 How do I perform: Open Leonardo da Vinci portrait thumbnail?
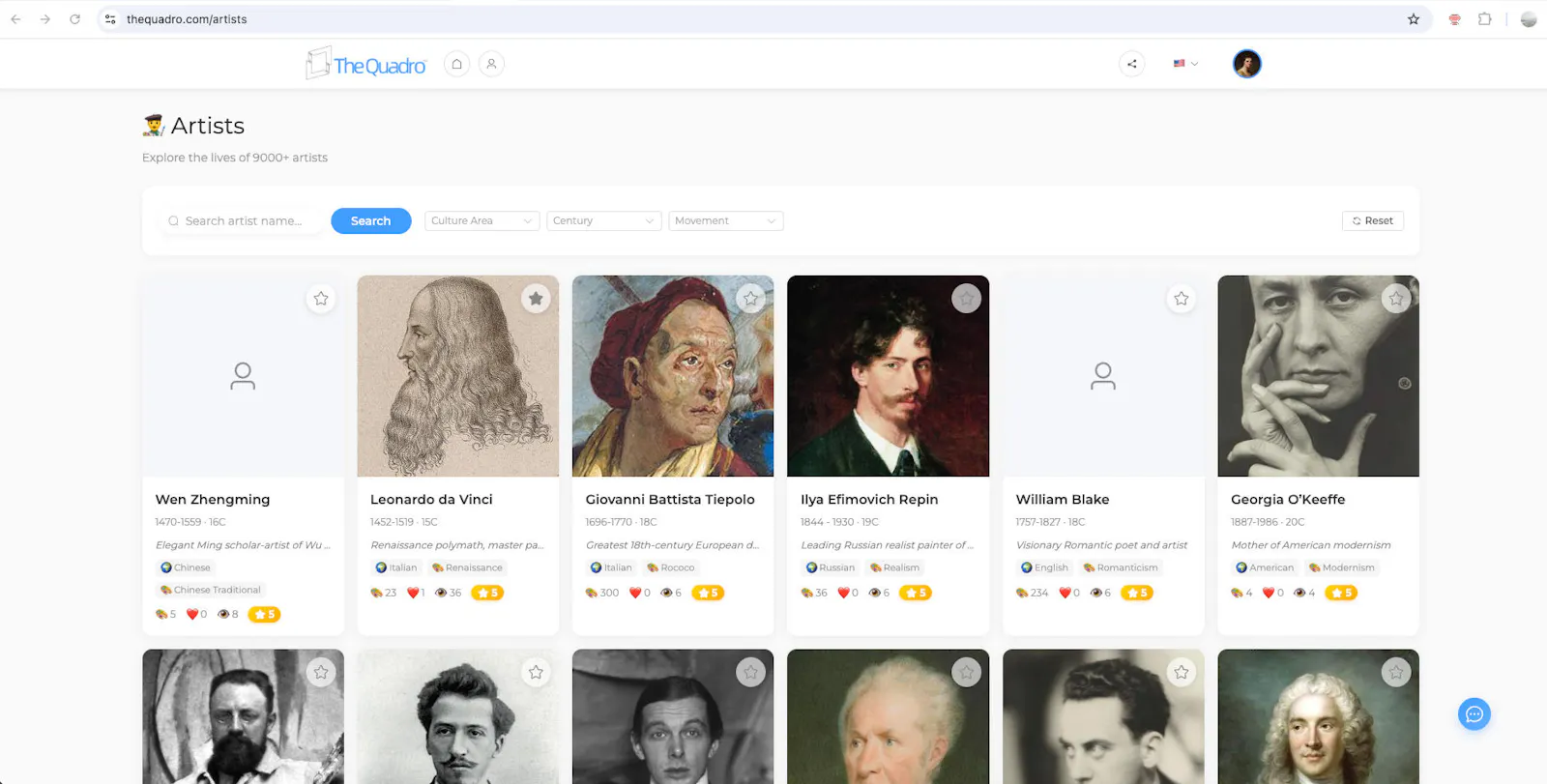pyautogui.click(x=458, y=376)
